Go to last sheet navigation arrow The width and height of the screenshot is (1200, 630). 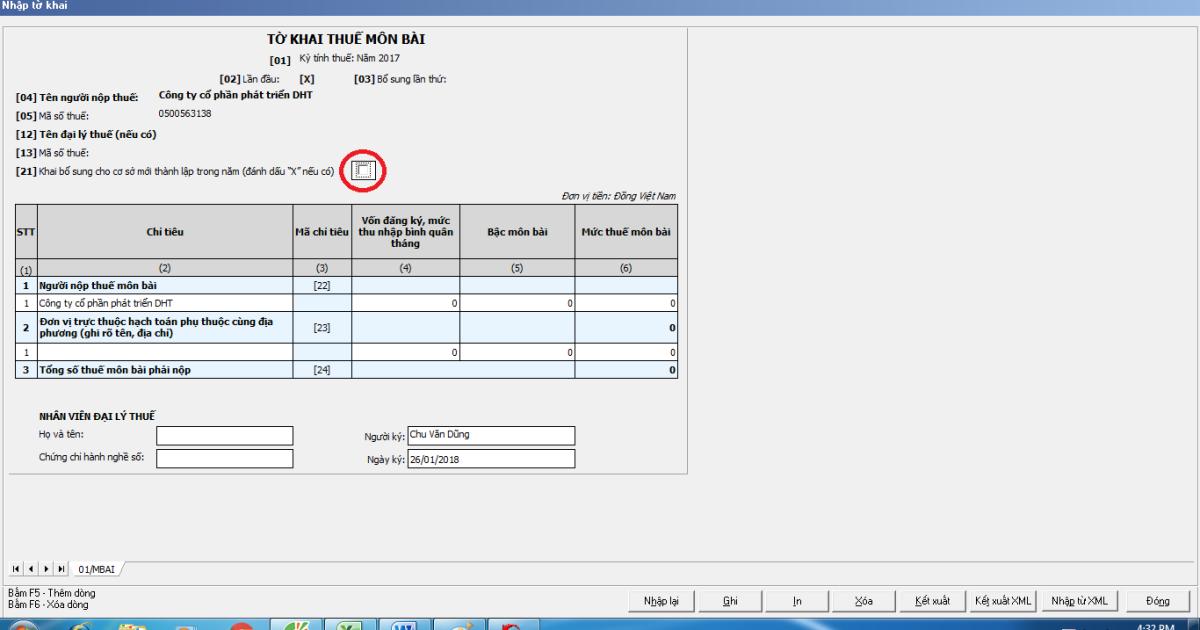63,569
